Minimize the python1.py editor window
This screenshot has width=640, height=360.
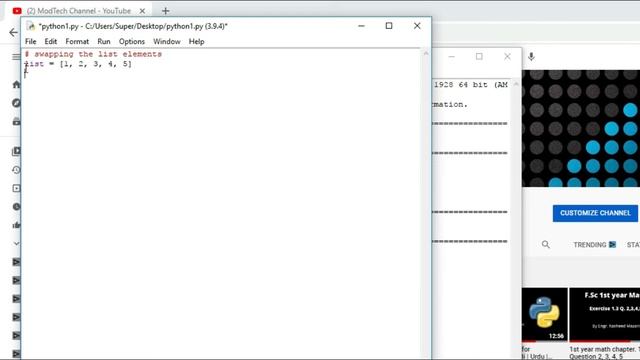(x=361, y=26)
